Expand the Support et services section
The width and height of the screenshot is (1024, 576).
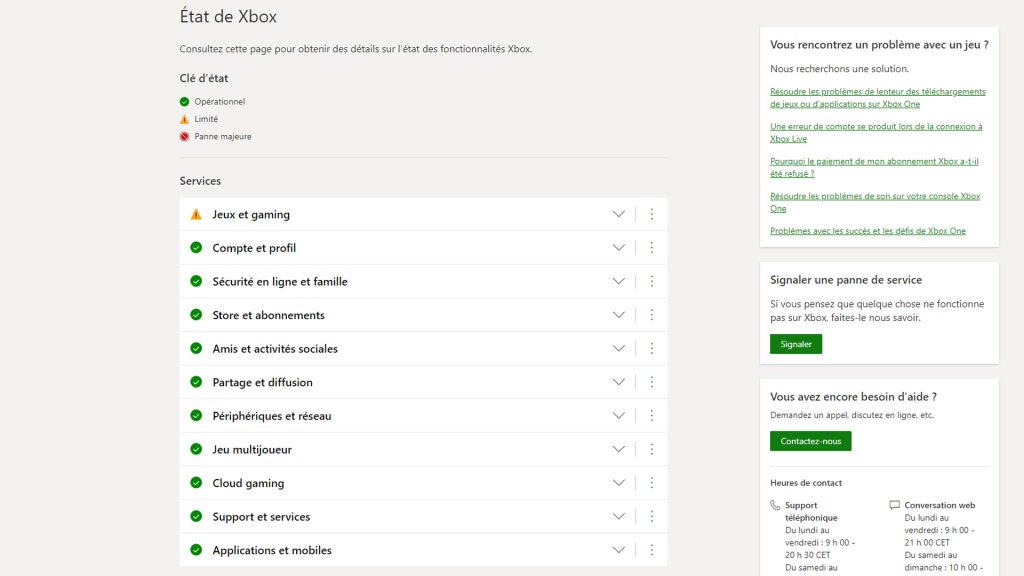618,516
